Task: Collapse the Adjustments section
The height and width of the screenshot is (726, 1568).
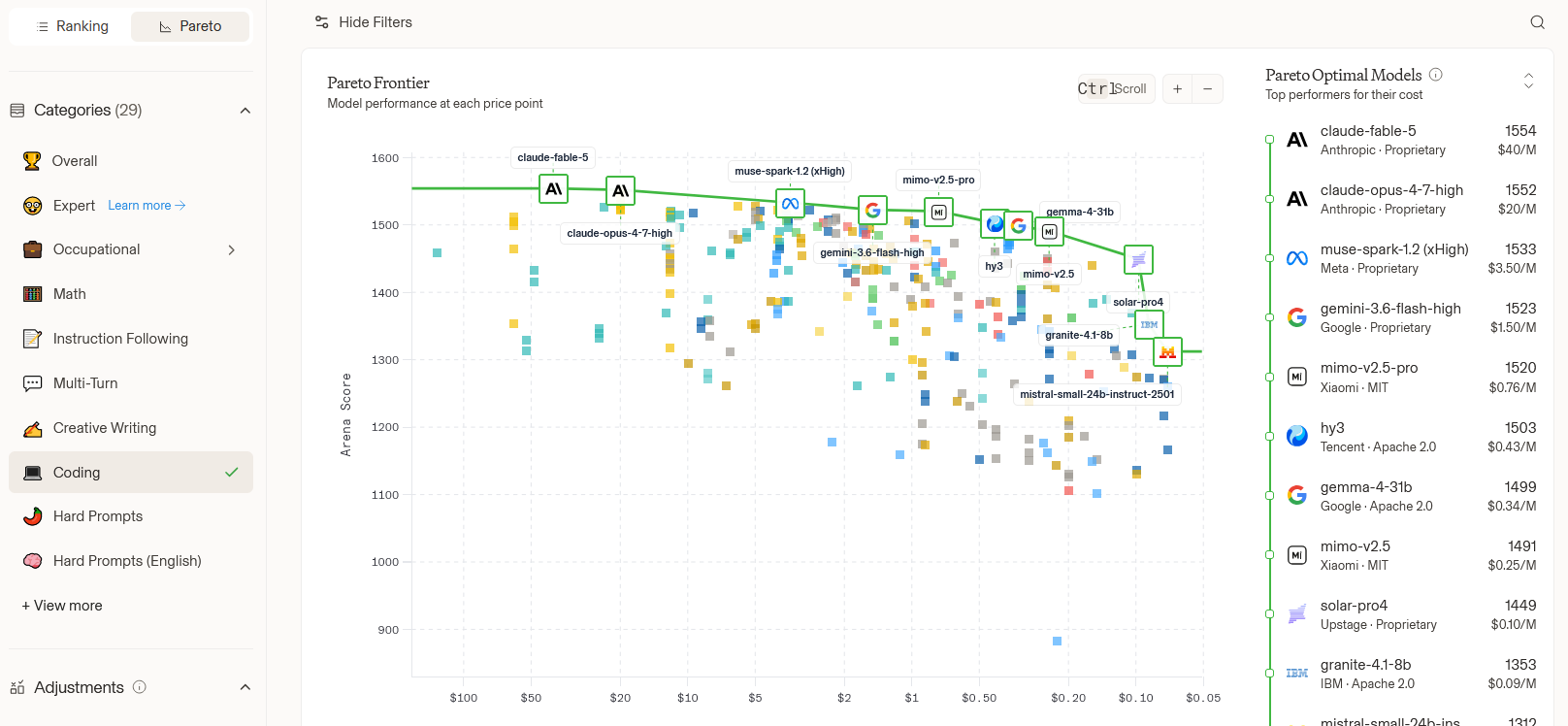Action: 245,687
